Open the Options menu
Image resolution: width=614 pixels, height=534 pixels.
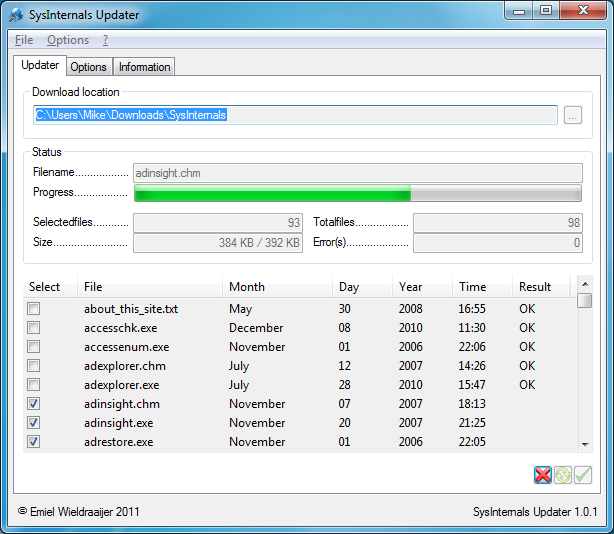(68, 40)
